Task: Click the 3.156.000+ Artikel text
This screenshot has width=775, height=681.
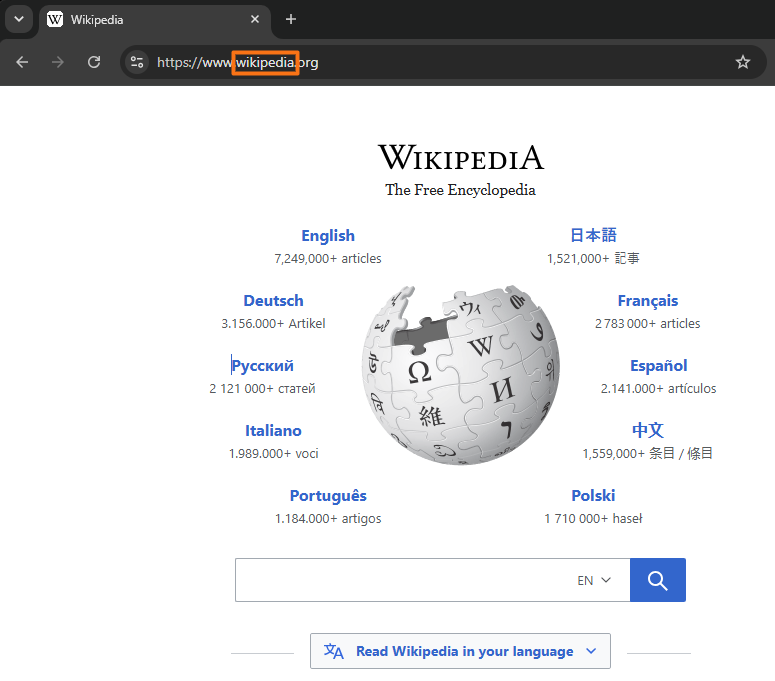Action: click(273, 324)
